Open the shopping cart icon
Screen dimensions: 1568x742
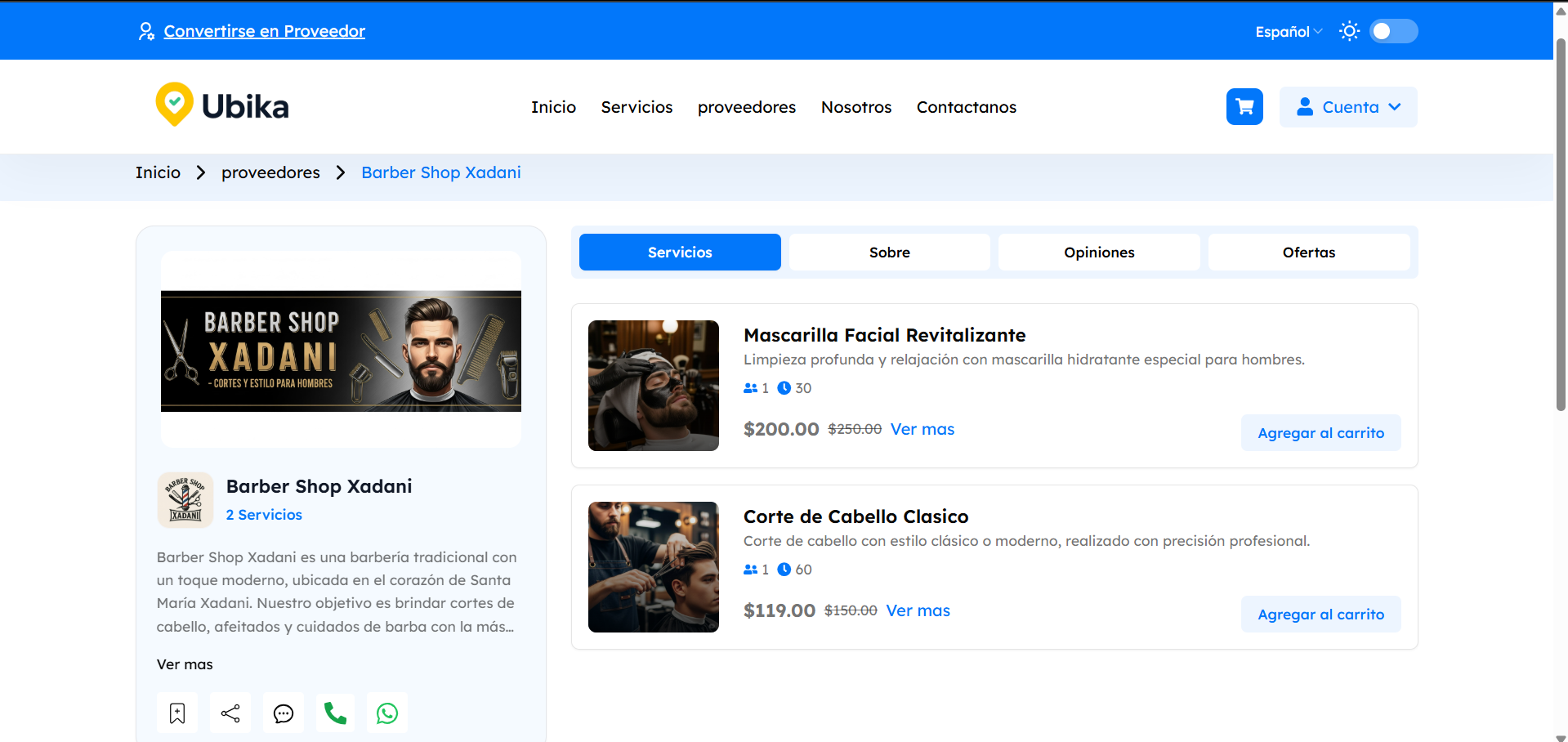(x=1244, y=106)
